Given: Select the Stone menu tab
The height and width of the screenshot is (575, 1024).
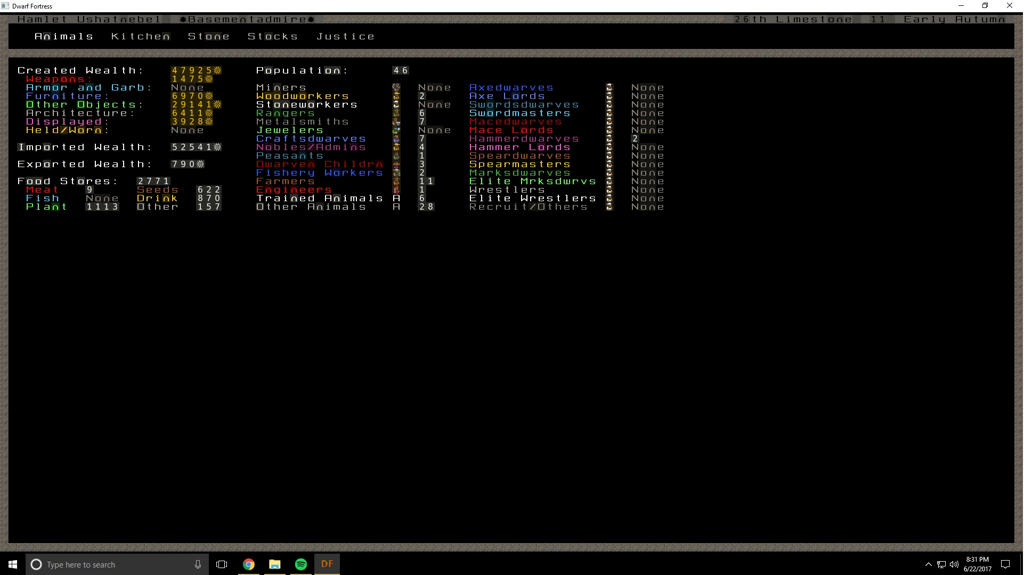Looking at the screenshot, I should click(x=209, y=36).
